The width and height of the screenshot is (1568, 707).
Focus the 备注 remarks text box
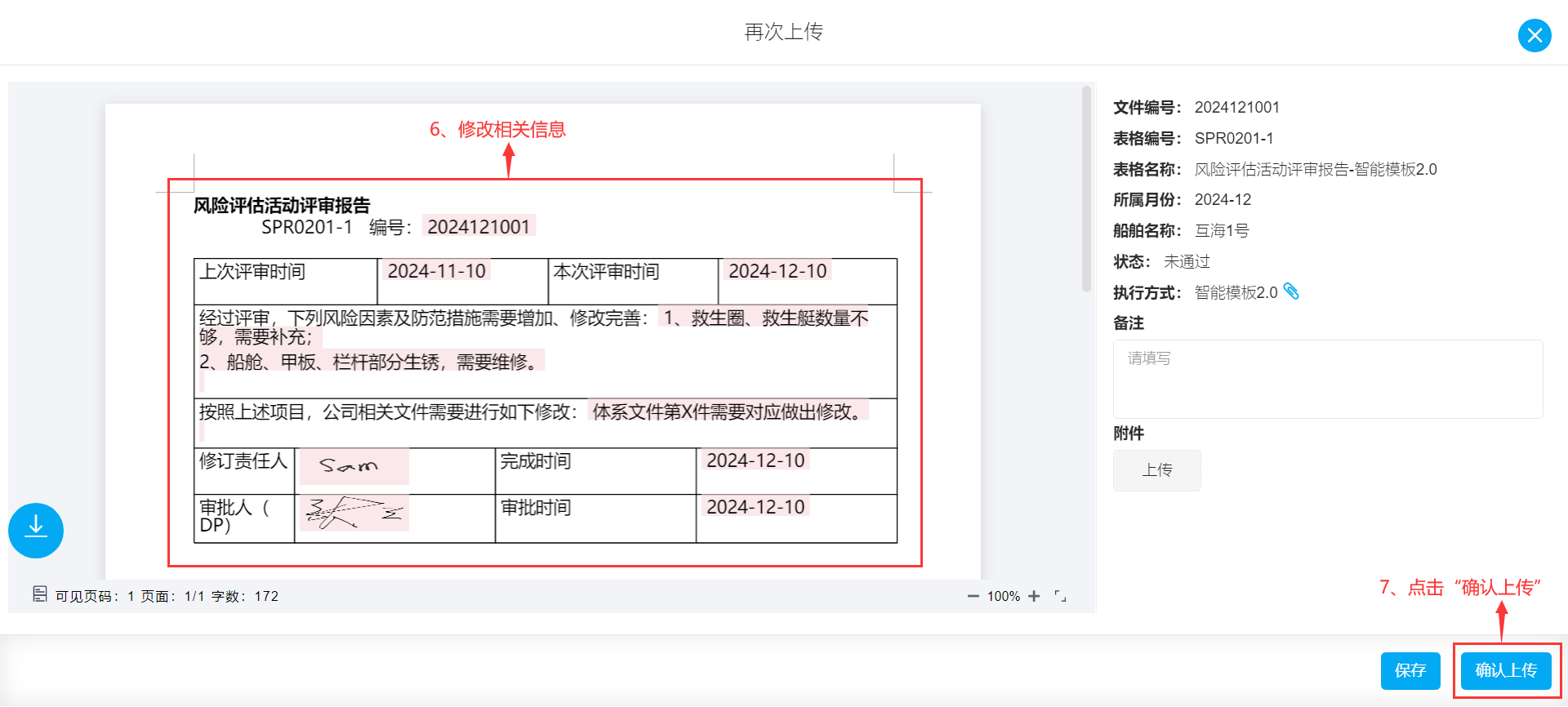click(x=1328, y=379)
